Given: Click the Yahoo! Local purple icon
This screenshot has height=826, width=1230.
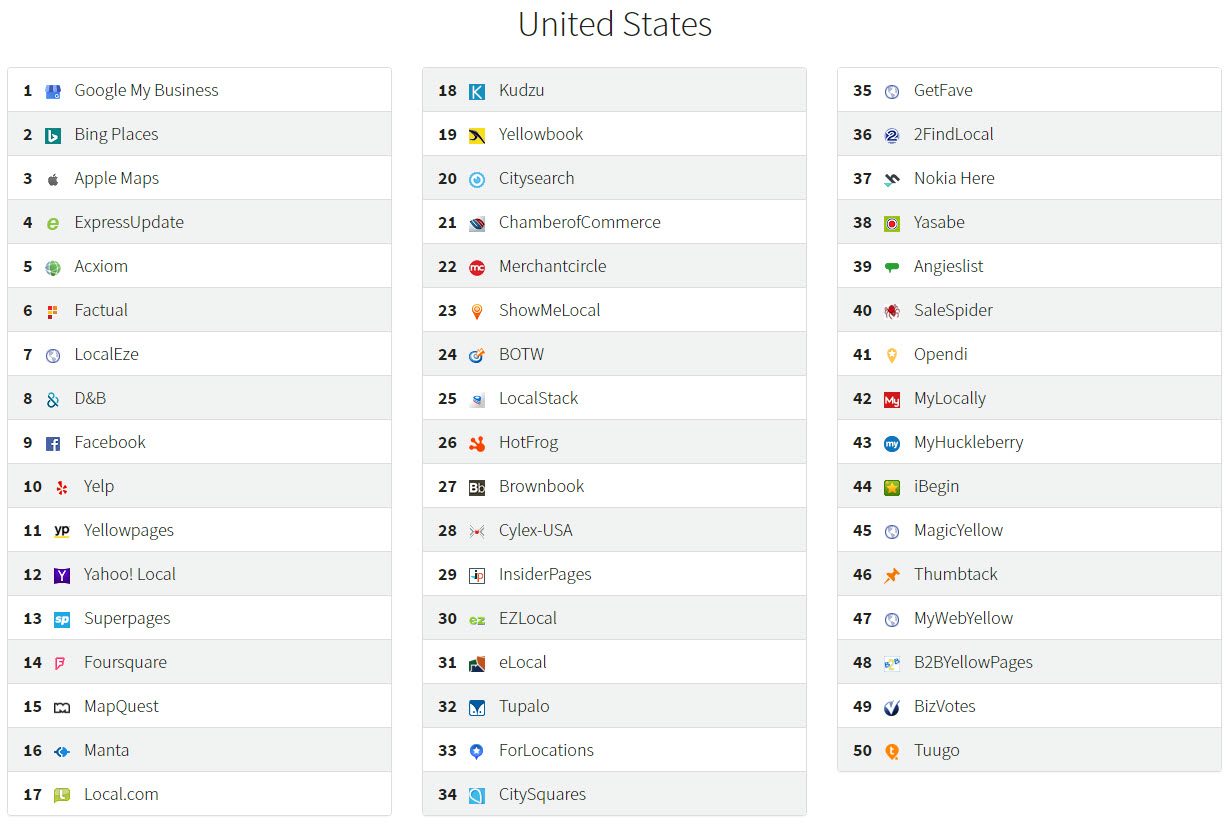Looking at the screenshot, I should coord(62,575).
